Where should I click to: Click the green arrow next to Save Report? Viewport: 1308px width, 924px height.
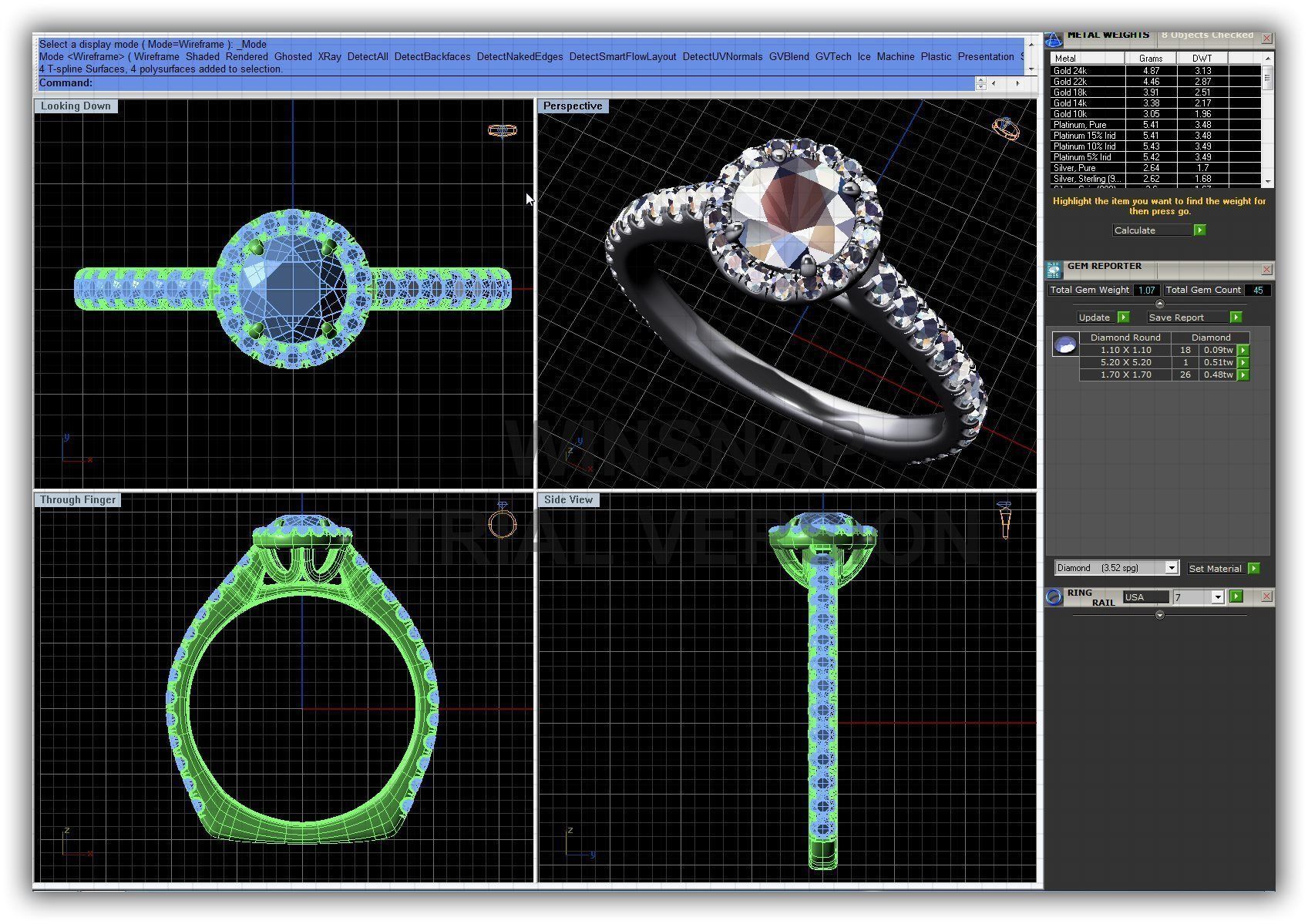pos(1236,318)
